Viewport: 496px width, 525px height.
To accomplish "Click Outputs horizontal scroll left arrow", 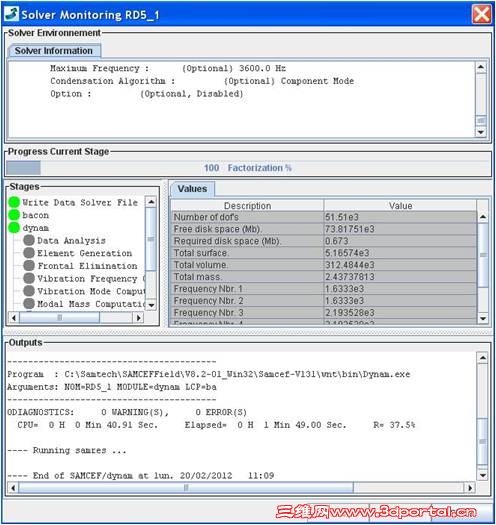I will [13, 488].
